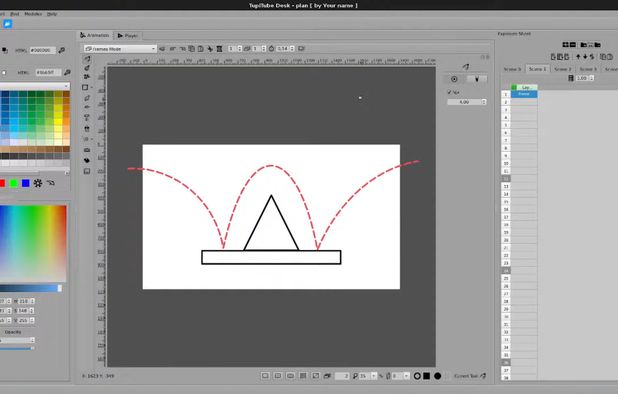Click the round target icon in tool options

[454, 79]
